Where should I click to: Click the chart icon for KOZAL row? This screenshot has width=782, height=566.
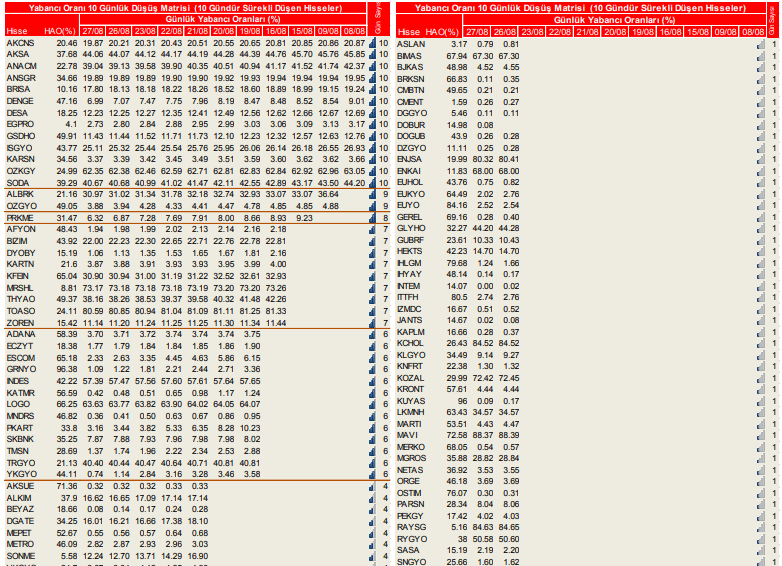tap(761, 378)
